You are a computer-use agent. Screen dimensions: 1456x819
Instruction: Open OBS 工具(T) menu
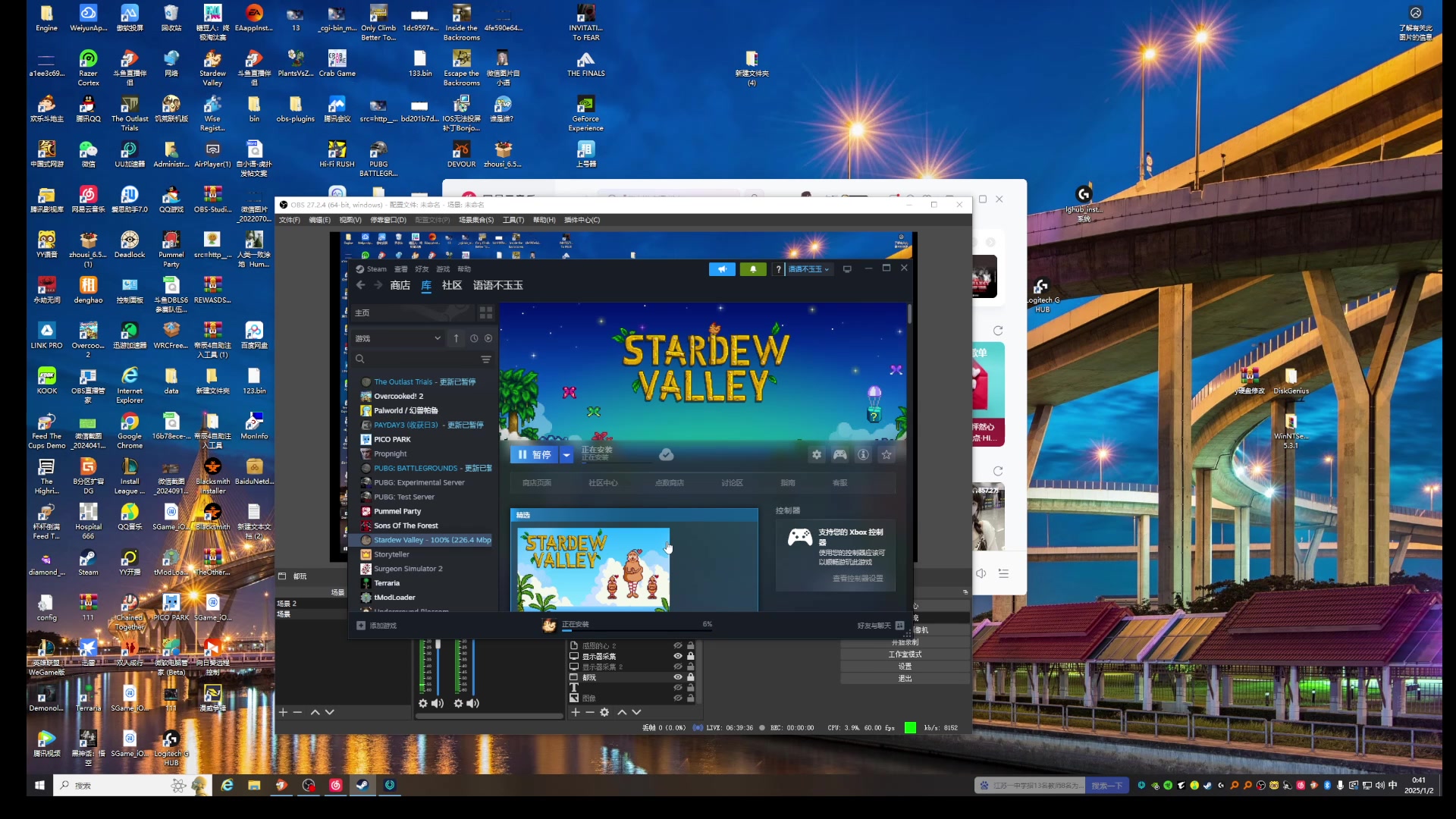click(513, 220)
